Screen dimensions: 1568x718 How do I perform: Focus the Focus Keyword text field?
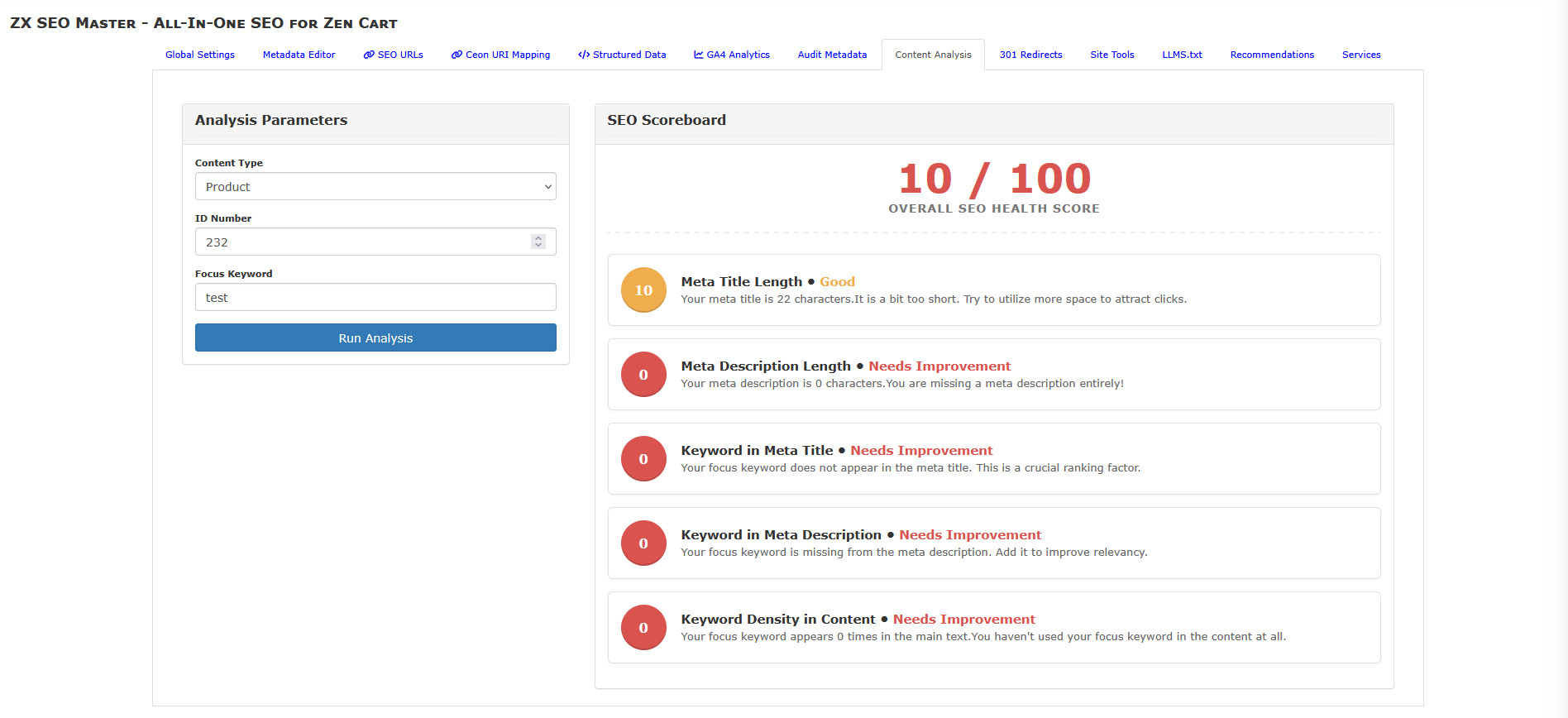375,298
